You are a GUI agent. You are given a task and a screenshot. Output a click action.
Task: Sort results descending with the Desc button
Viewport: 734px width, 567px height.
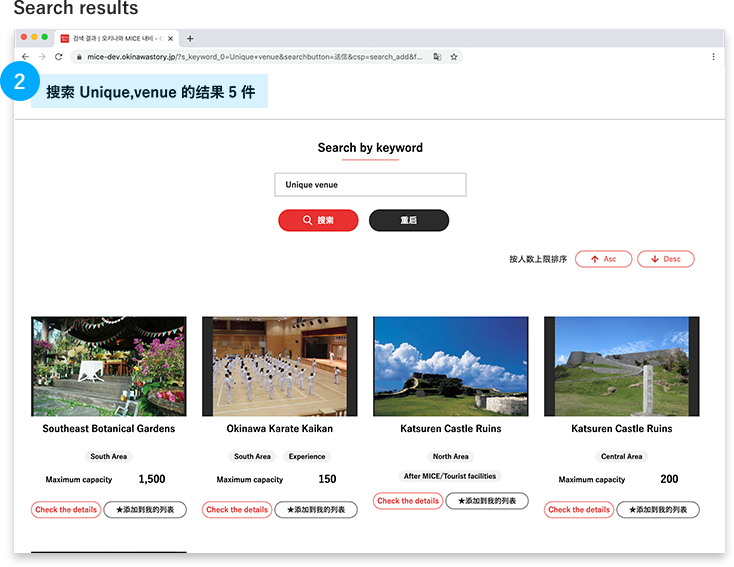tap(666, 259)
